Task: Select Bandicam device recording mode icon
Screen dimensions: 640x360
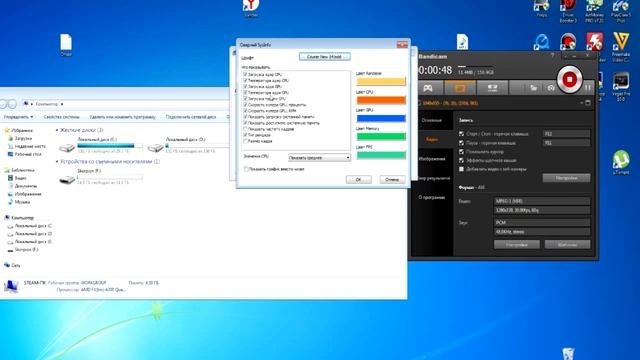Action: click(492, 88)
